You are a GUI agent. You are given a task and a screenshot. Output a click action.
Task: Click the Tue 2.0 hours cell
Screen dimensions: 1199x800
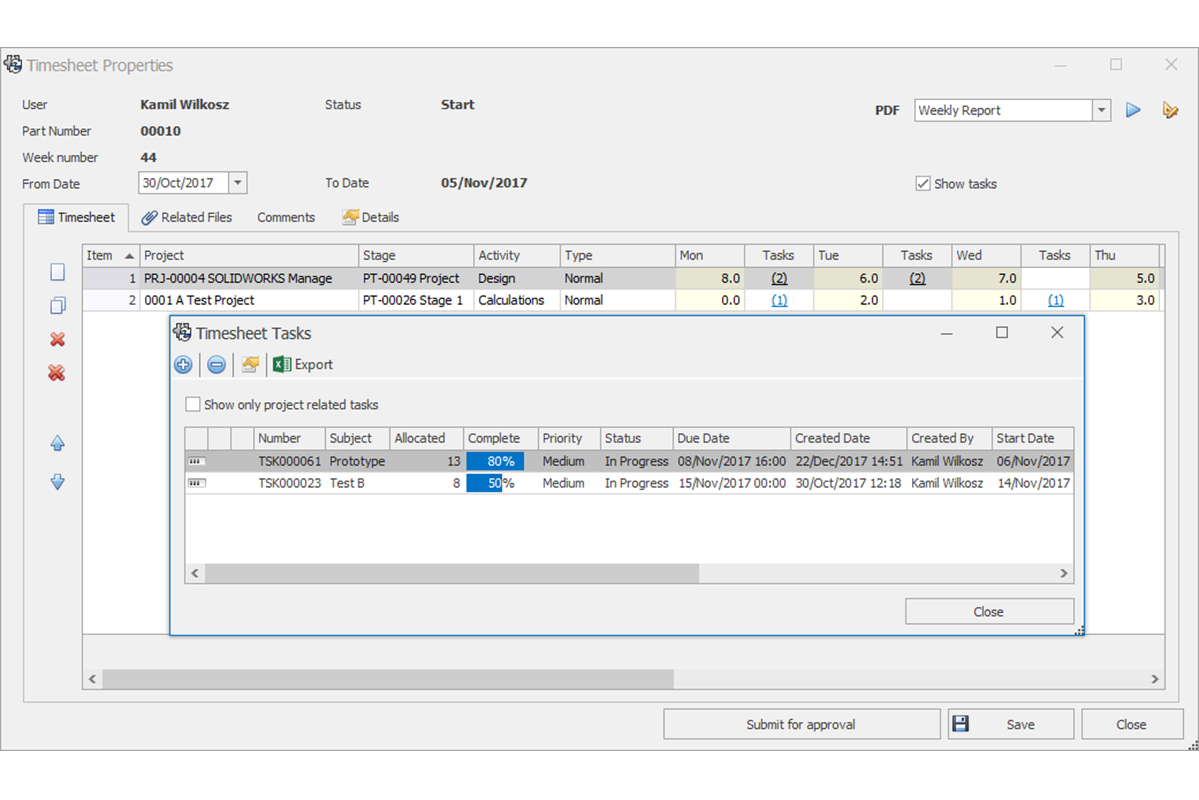[x=848, y=301]
